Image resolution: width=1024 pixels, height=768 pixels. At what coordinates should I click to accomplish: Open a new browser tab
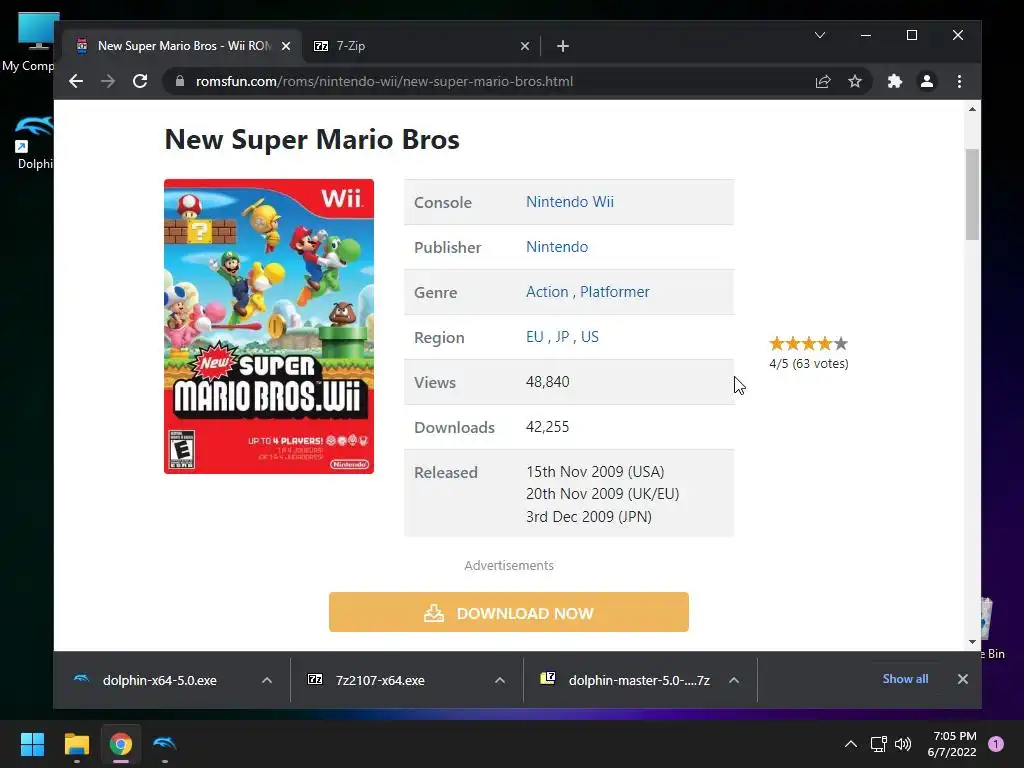[563, 46]
